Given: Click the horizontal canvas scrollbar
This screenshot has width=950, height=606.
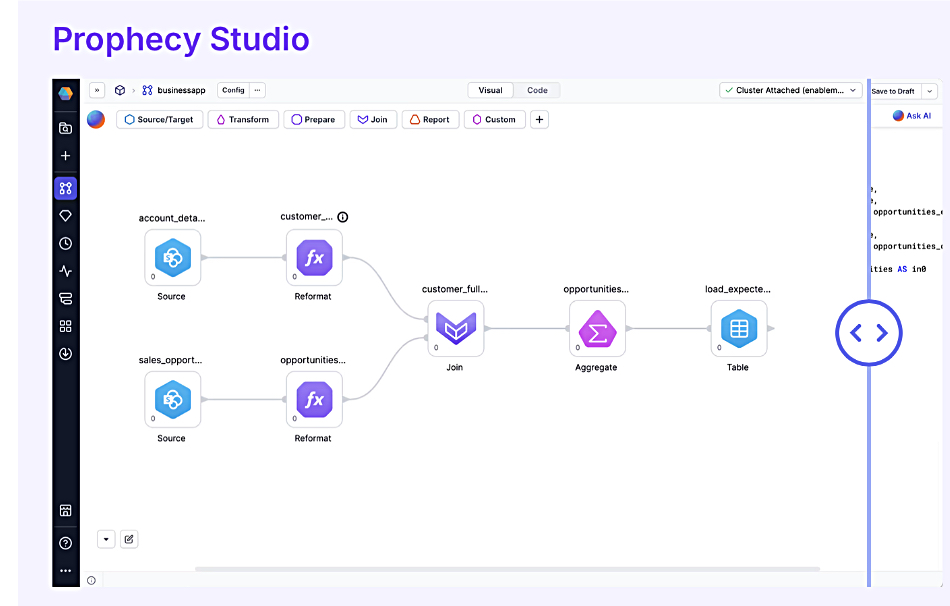Looking at the screenshot, I should pyautogui.click(x=507, y=569).
